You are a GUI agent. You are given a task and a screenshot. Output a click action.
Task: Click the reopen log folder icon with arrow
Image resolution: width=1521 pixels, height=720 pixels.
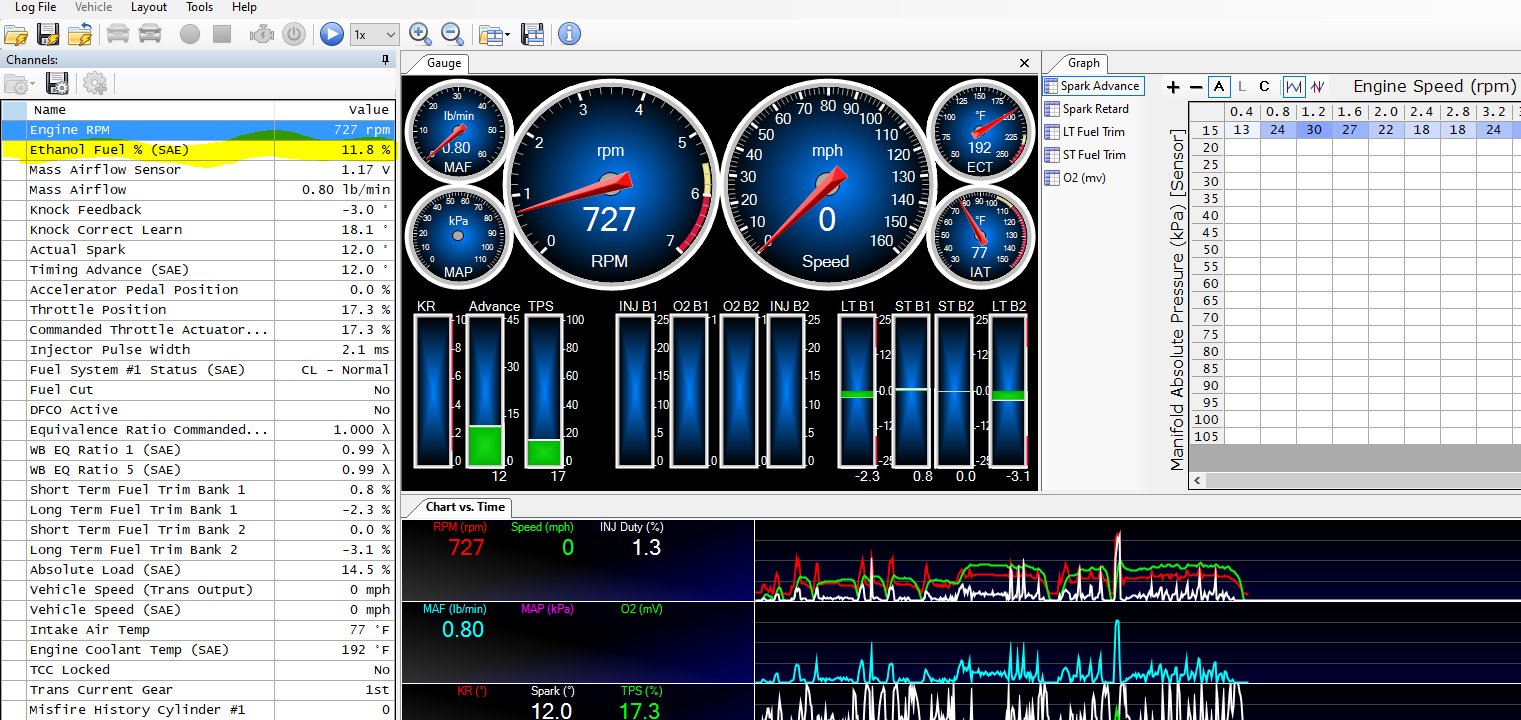click(81, 34)
